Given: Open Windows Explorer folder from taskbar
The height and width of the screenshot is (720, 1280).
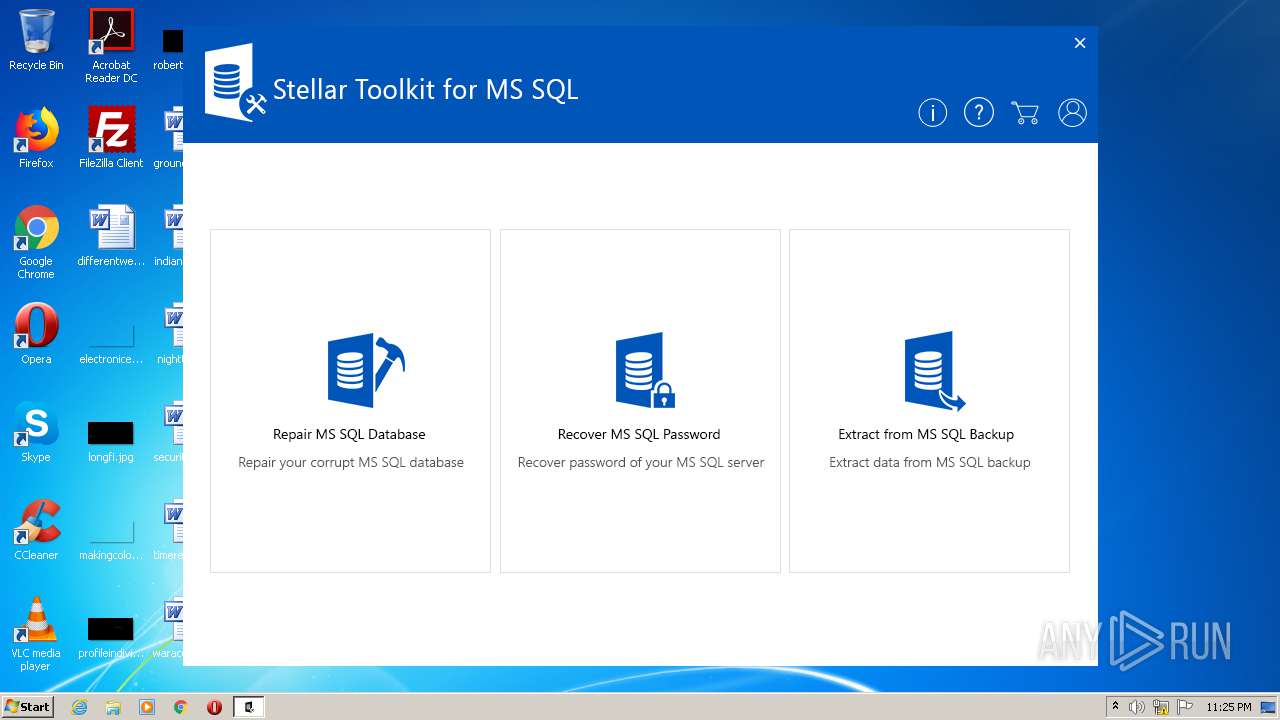Looking at the screenshot, I should click(x=113, y=707).
